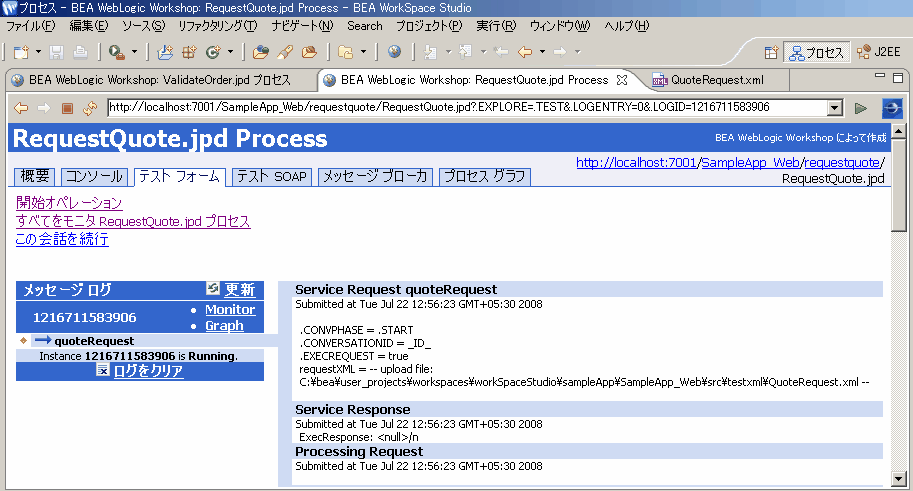The width and height of the screenshot is (913, 491).
Task: Click the next annotation icon
Action: (431, 52)
